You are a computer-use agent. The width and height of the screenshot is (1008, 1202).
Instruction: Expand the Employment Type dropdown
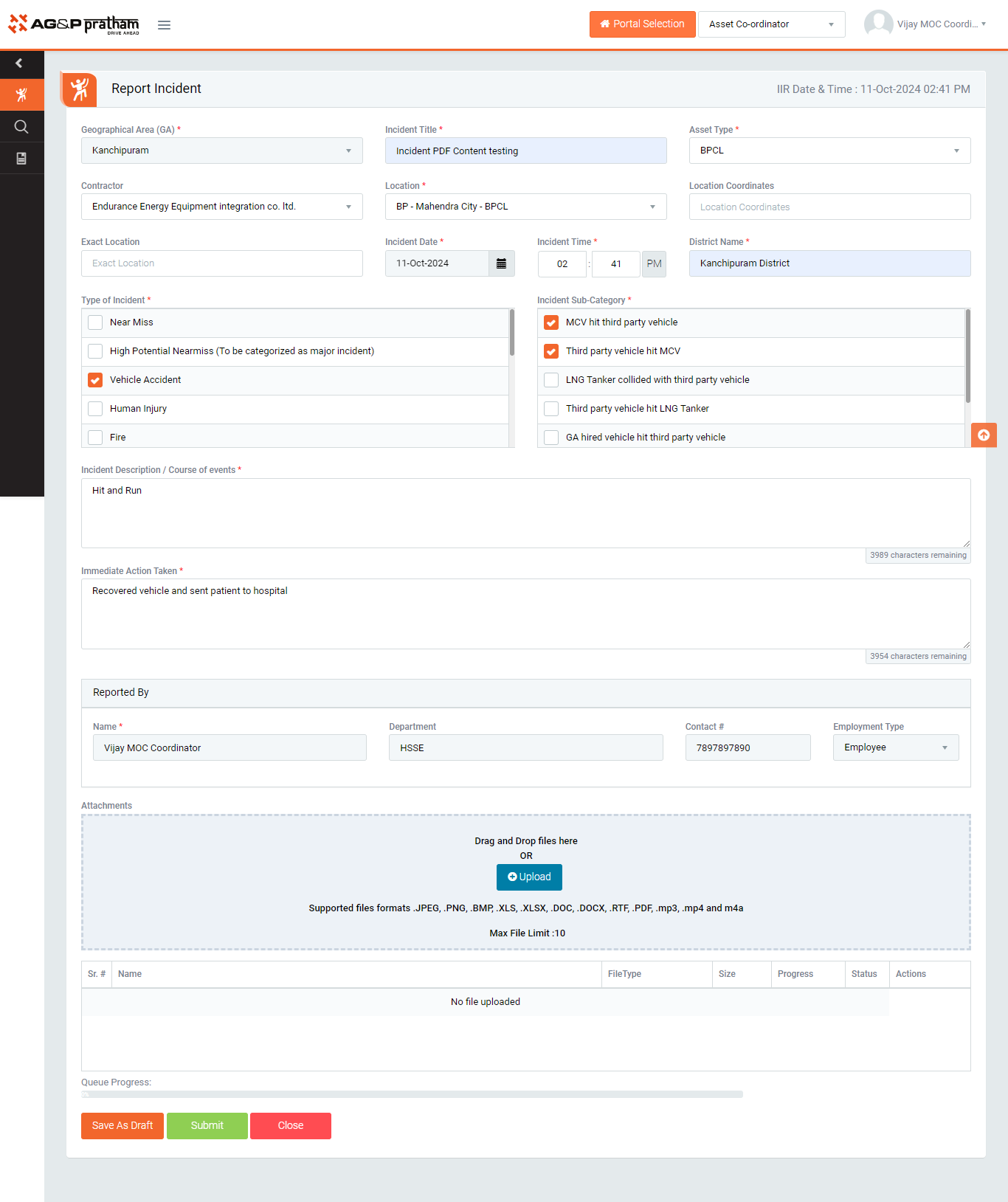click(x=895, y=747)
